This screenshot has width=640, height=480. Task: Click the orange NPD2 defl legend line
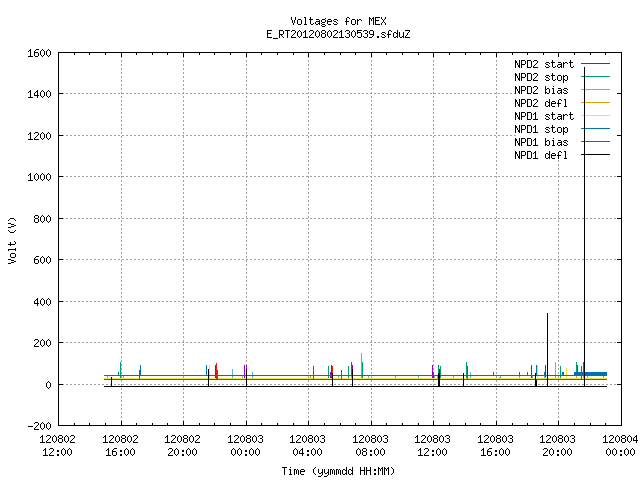[x=595, y=102]
